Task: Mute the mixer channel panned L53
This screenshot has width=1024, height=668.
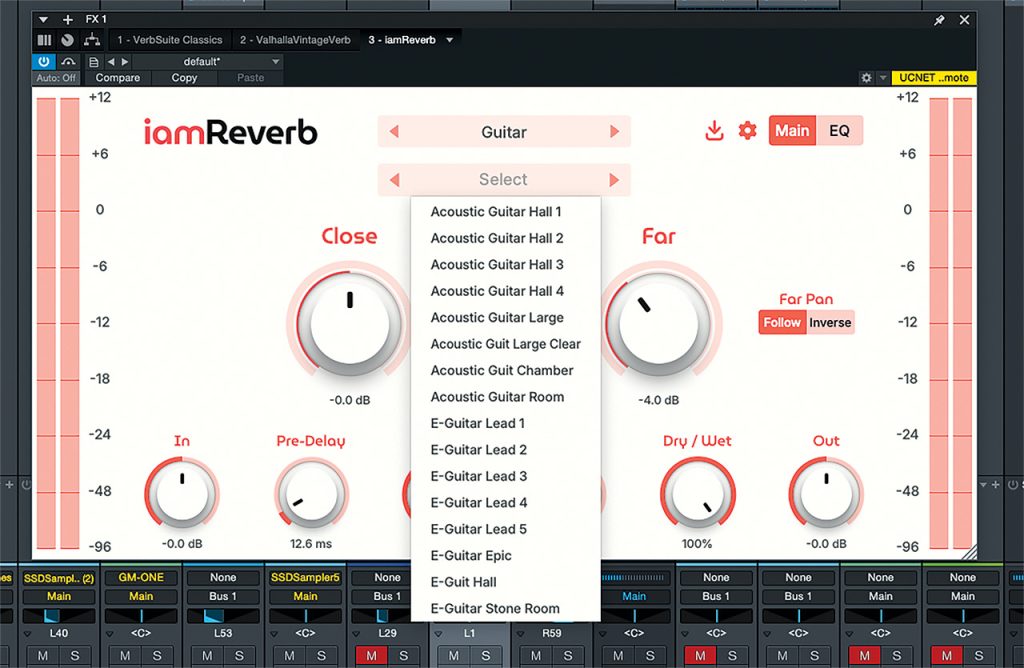Action: coord(207,656)
